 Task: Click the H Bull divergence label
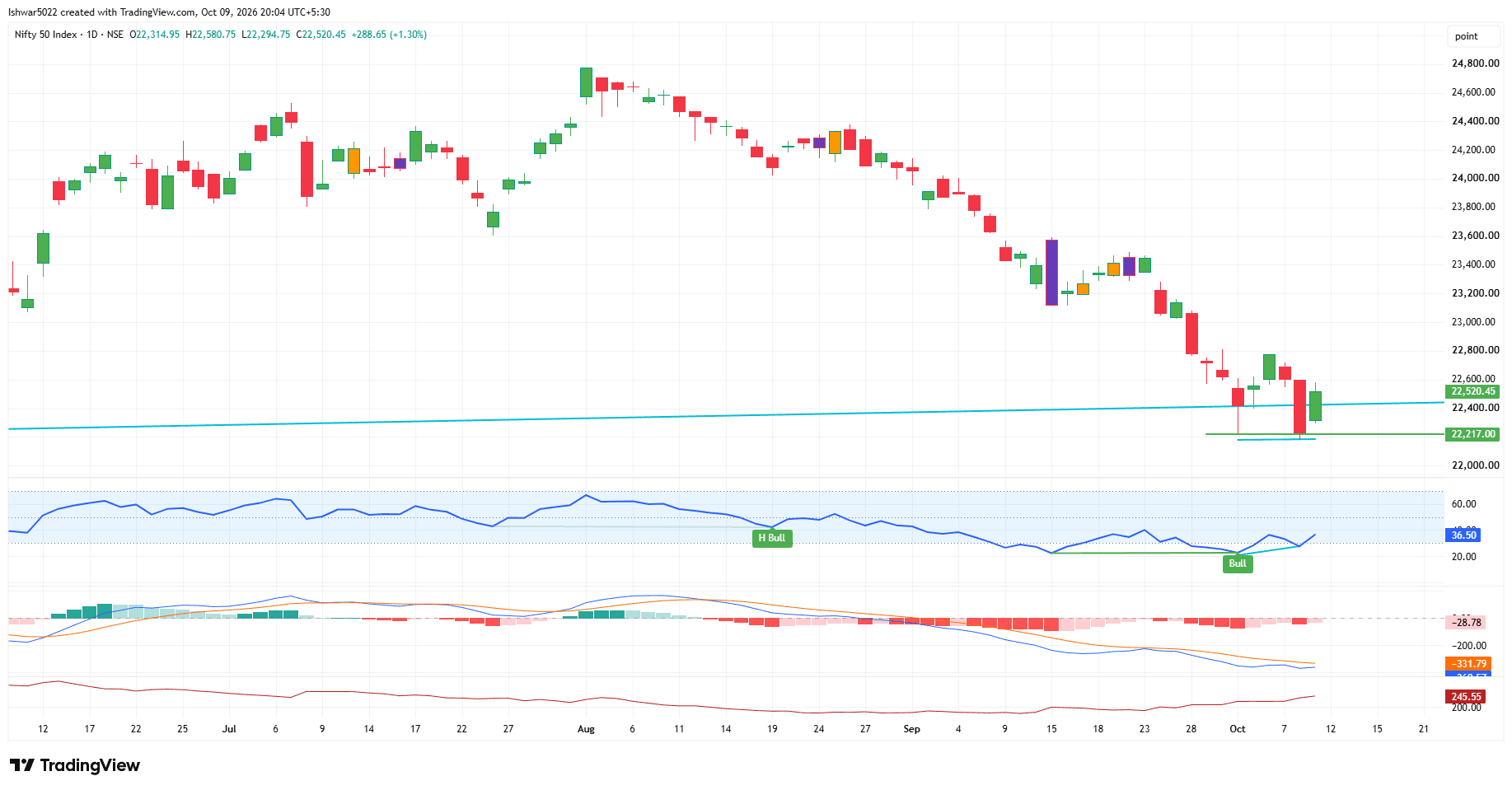click(x=772, y=538)
